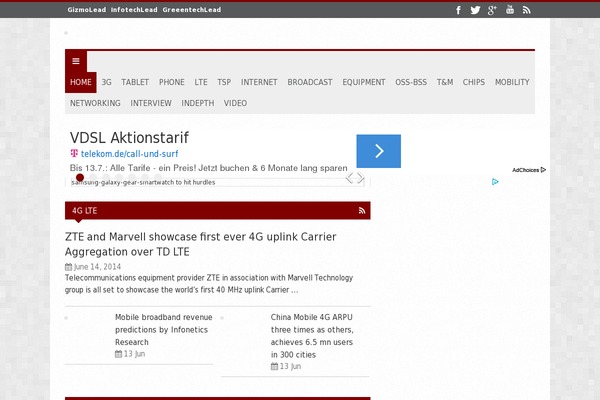This screenshot has height=400, width=600.
Task: Open telekom.de/call-und-surf link
Action: pyautogui.click(x=129, y=154)
